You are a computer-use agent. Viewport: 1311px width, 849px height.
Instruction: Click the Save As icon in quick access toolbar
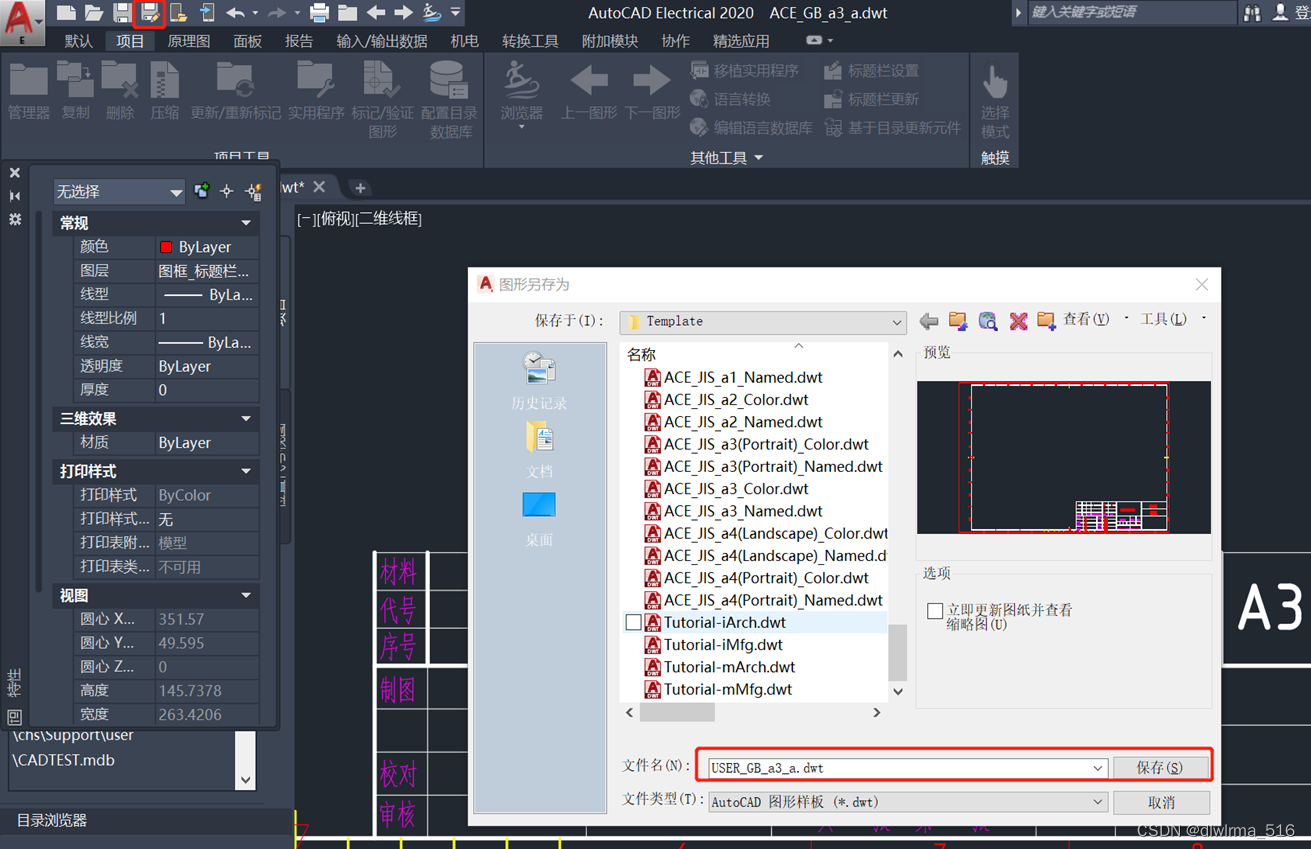click(149, 13)
